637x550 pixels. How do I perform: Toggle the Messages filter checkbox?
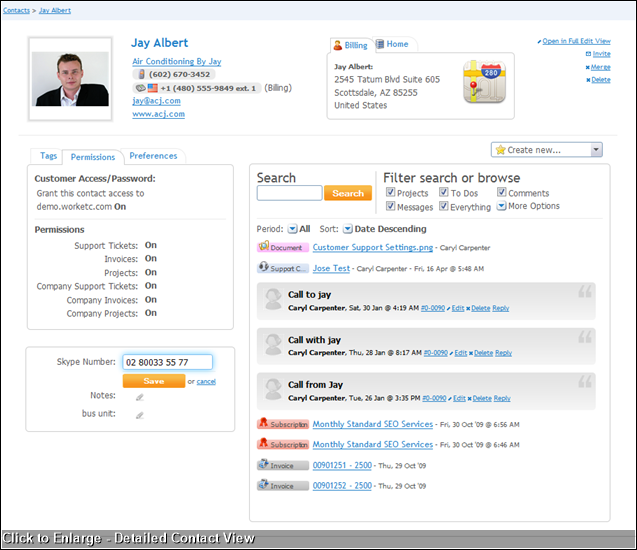point(390,207)
